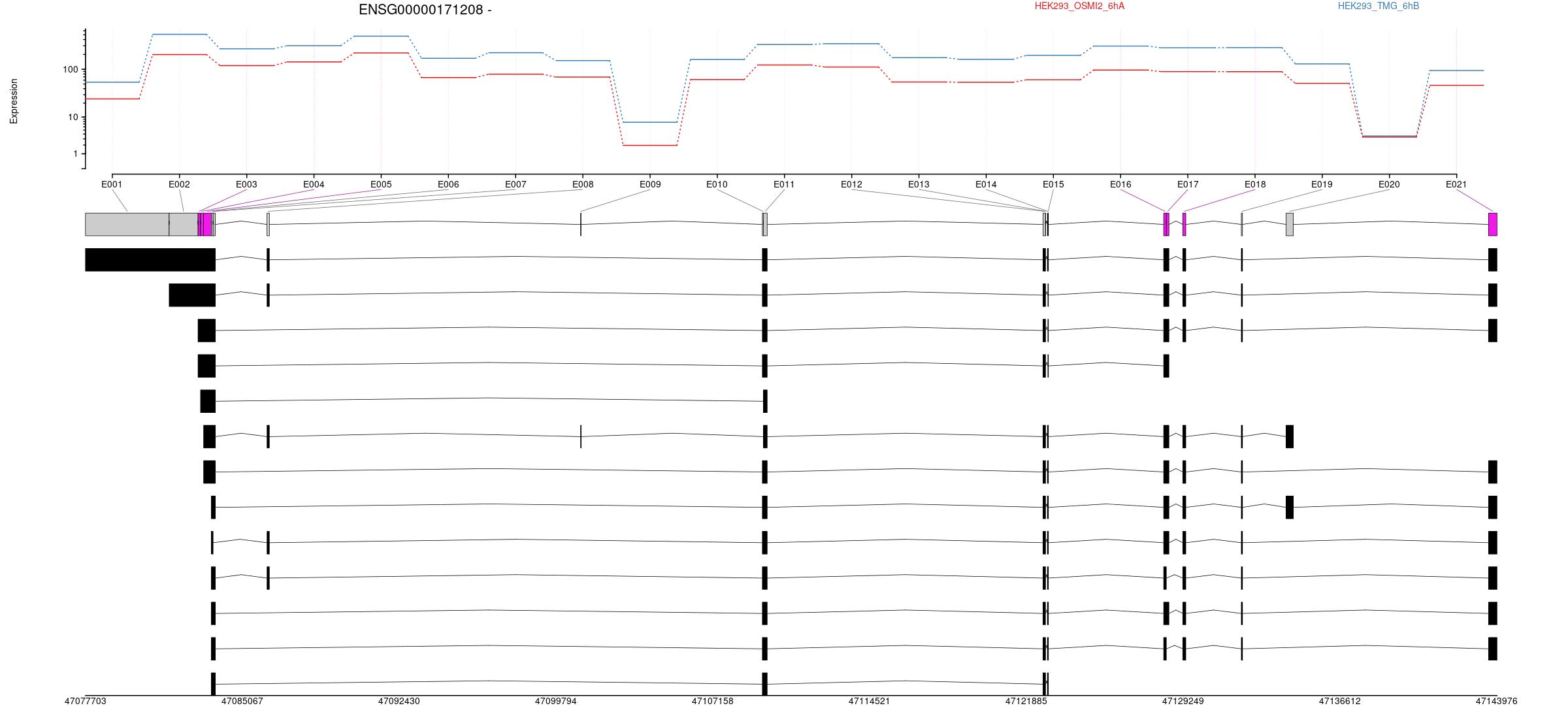The width and height of the screenshot is (1568, 712).
Task: Click the magenta E021 exon block in gene model
Action: (1493, 224)
